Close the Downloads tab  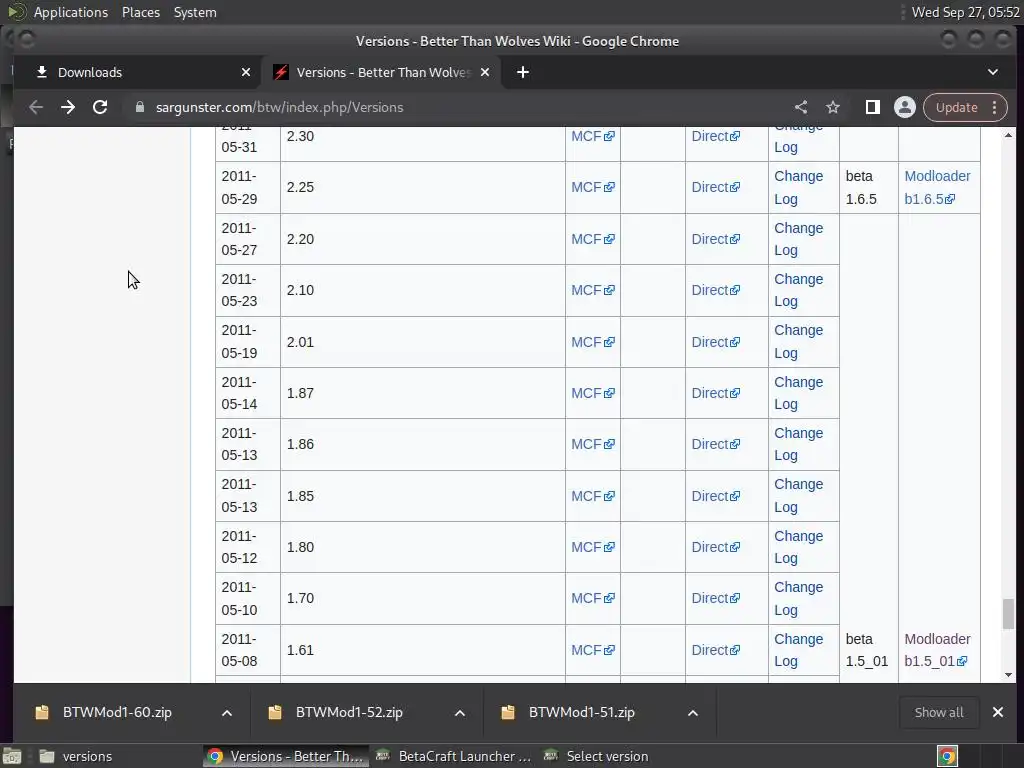tap(246, 72)
